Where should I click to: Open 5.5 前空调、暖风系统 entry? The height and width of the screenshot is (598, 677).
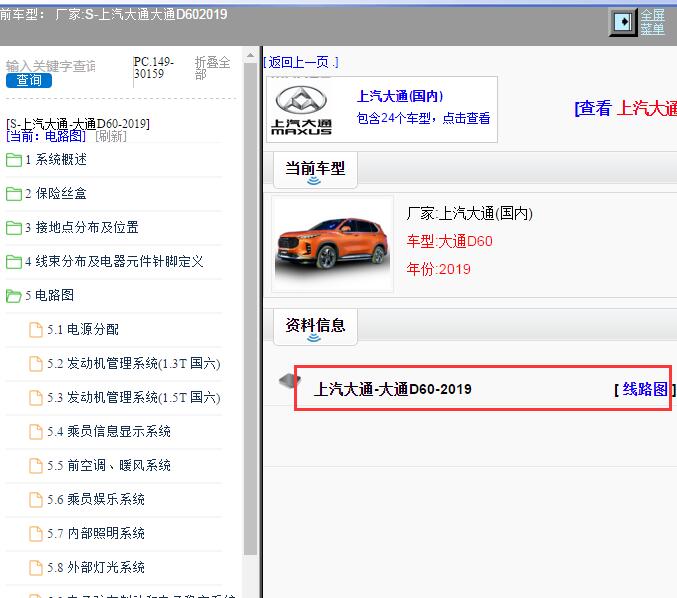tap(109, 465)
